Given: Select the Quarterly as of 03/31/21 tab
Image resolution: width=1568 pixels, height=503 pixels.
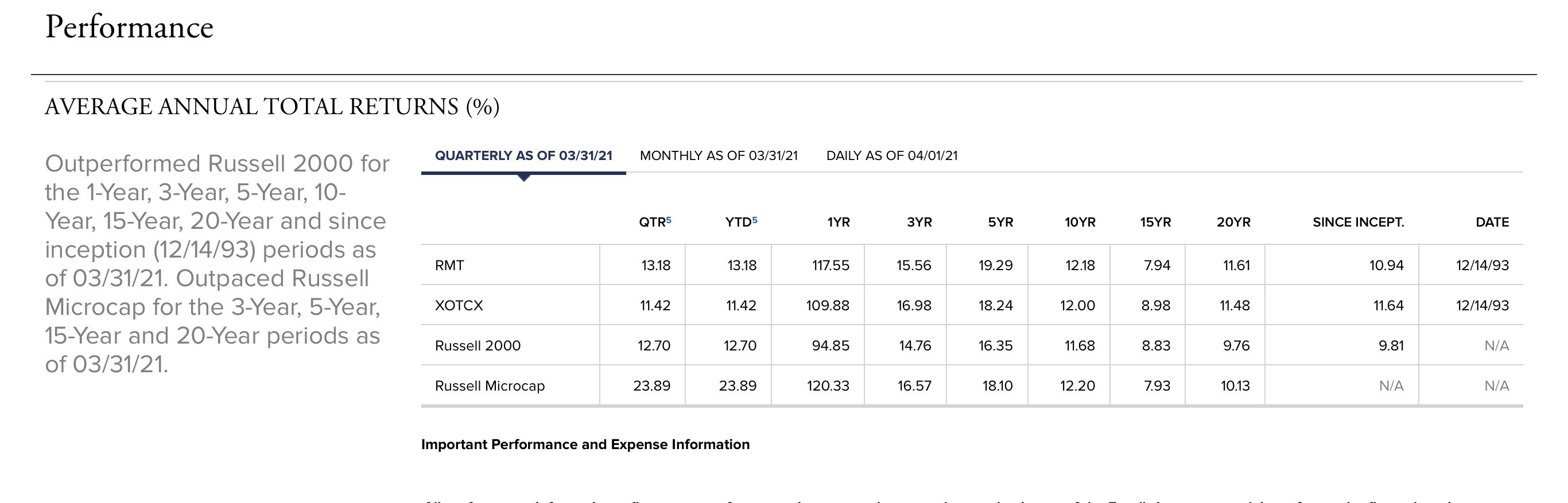Looking at the screenshot, I should click(523, 155).
